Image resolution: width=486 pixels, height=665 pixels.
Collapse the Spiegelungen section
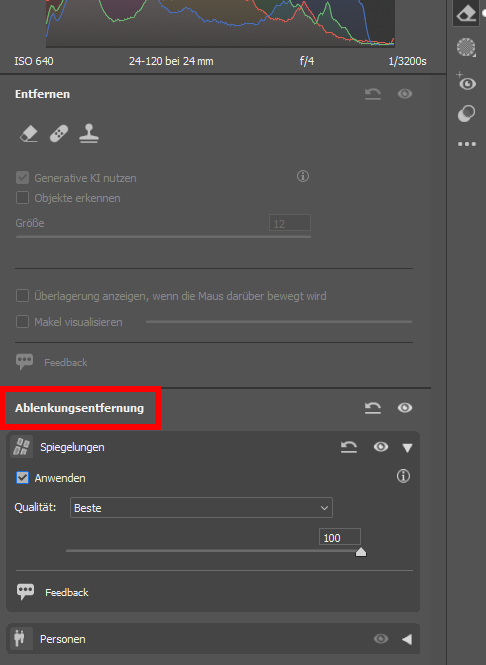[407, 448]
